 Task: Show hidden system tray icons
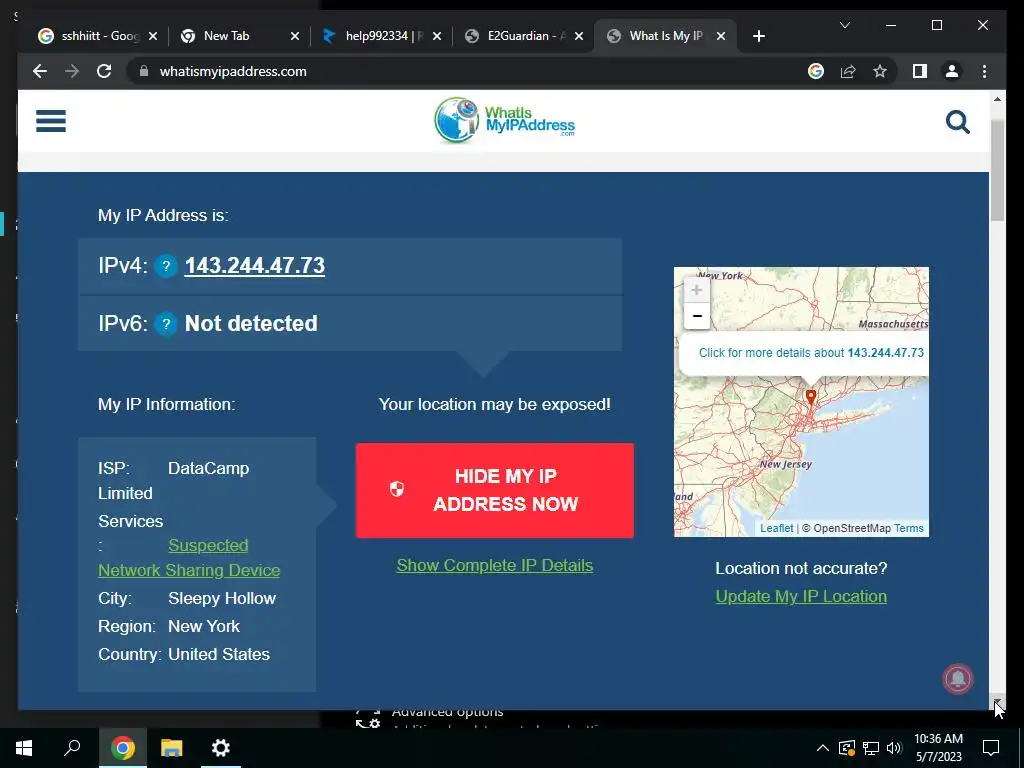coord(823,748)
